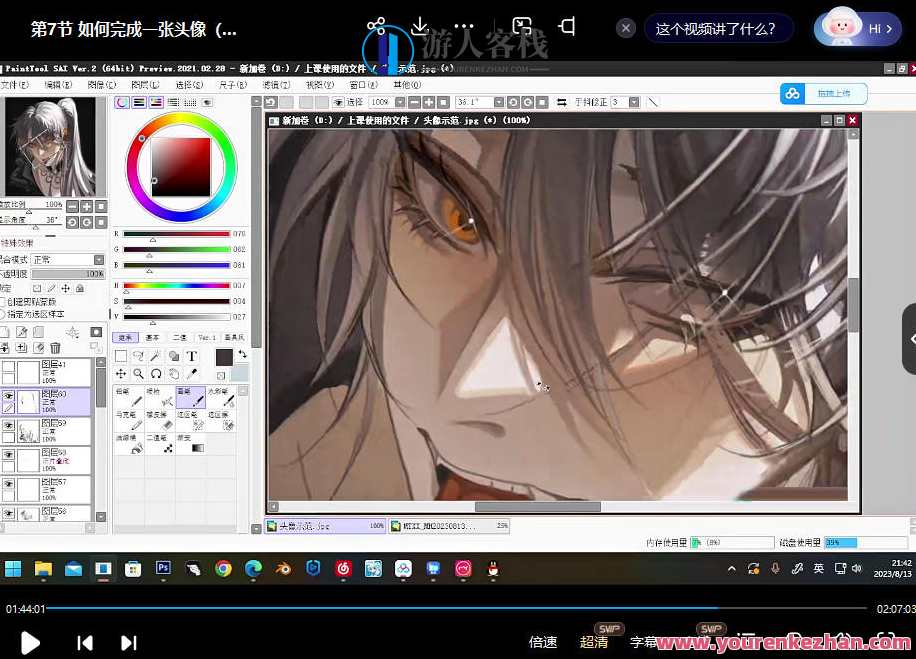Click the 倍速 playback speed button
916x659 pixels.
(542, 642)
